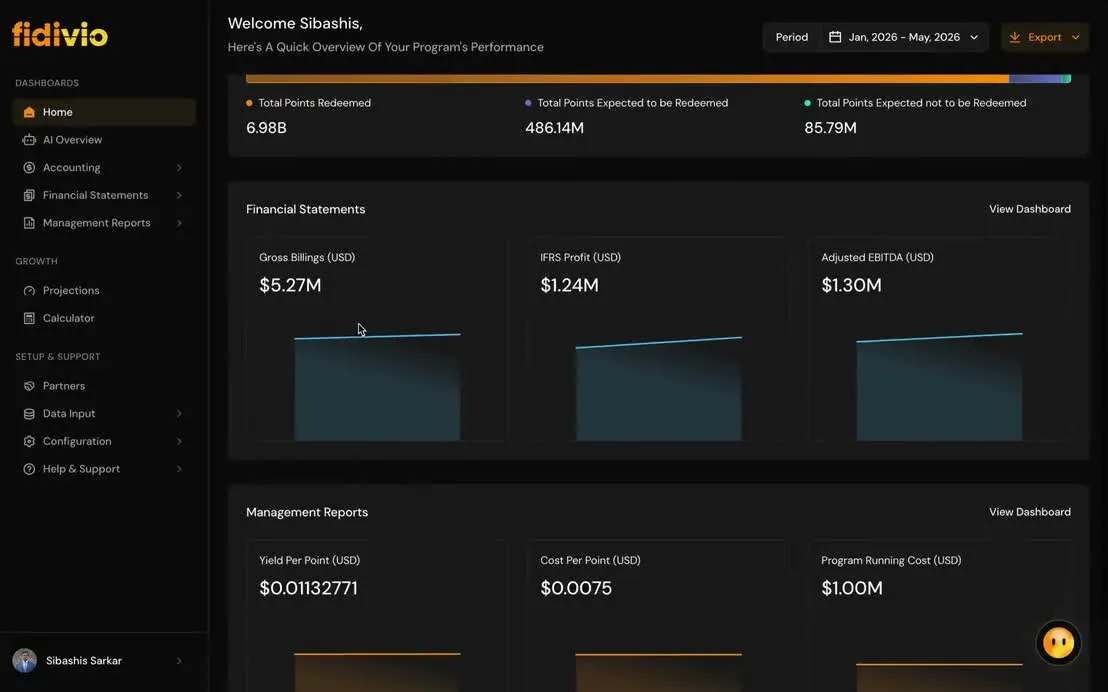Click the 6.98B points redeemed value
Image resolution: width=1108 pixels, height=692 pixels.
266,128
